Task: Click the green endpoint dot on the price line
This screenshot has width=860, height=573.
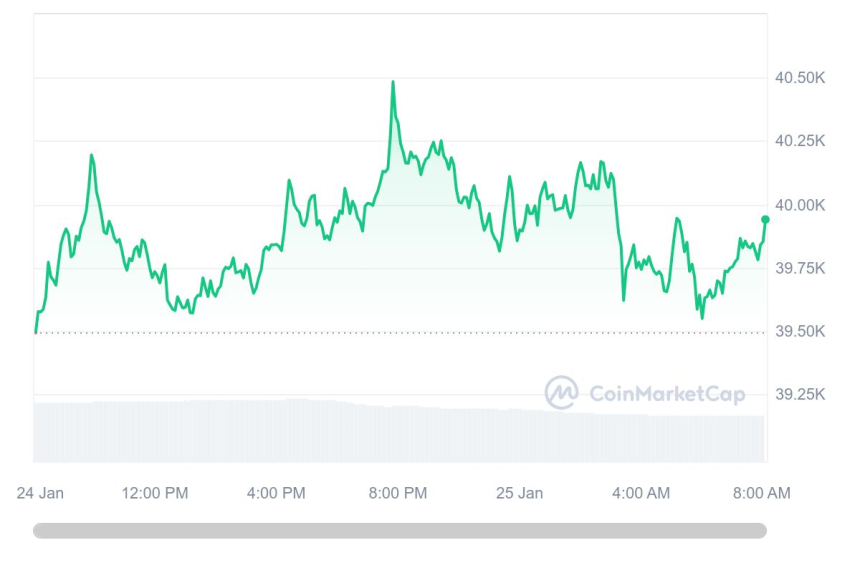Action: [x=765, y=219]
